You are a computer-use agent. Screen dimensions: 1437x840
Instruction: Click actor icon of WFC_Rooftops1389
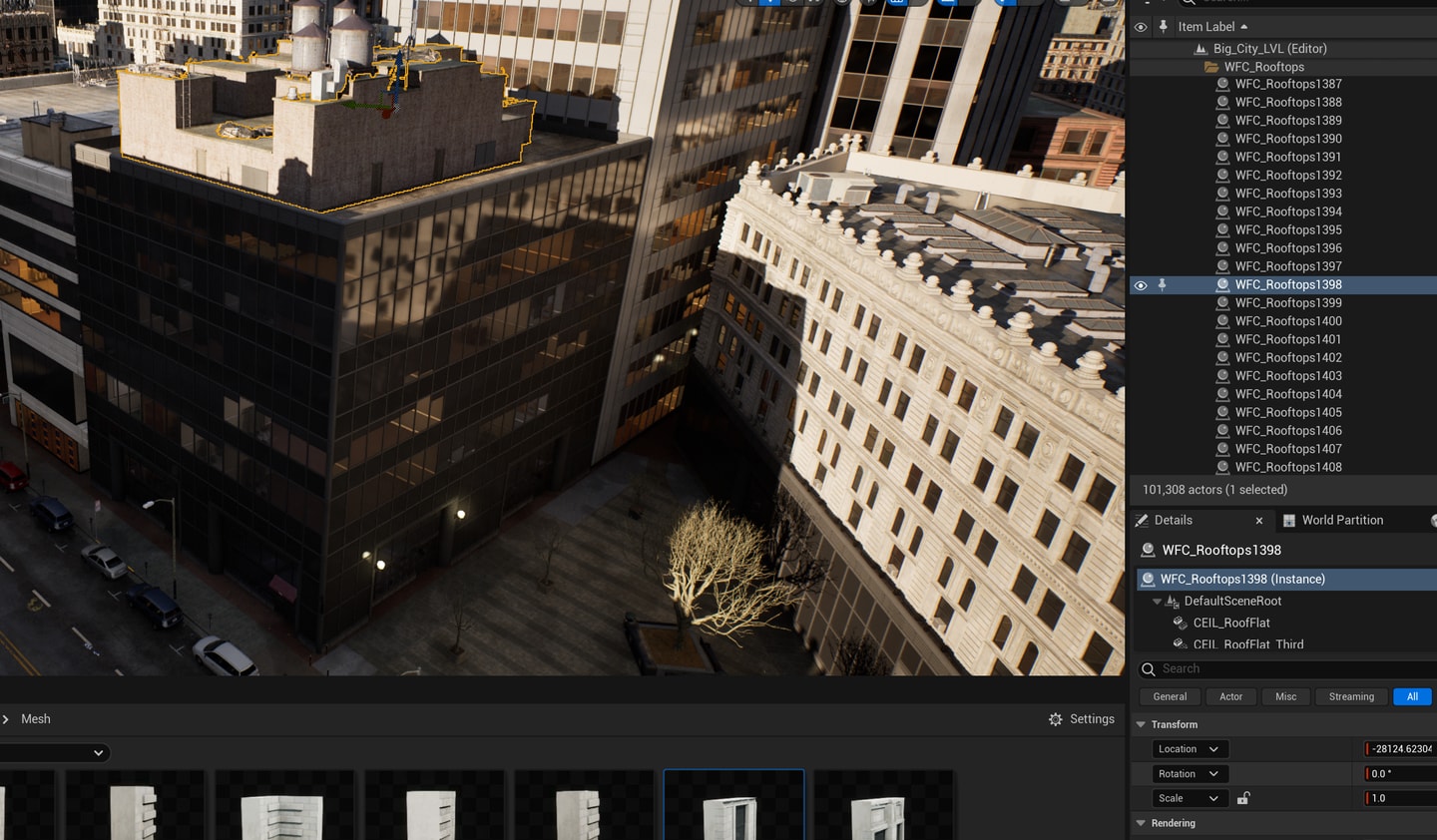pyautogui.click(x=1222, y=121)
